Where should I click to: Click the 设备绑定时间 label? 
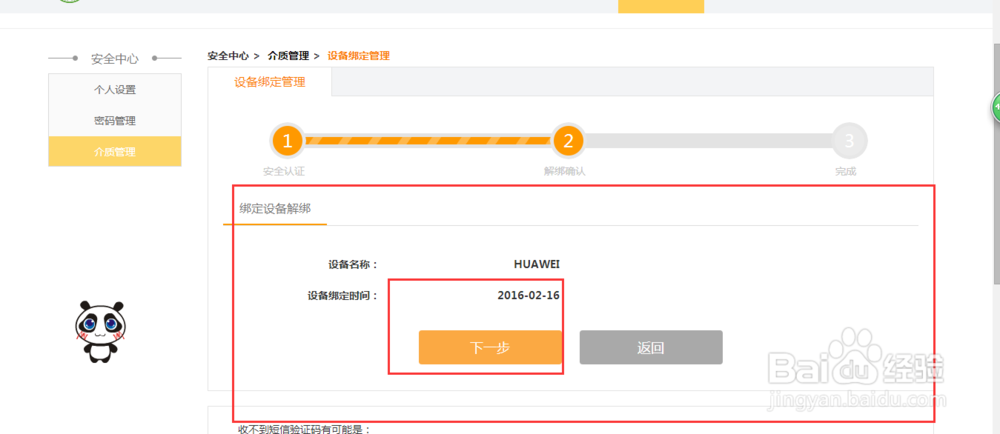(342, 295)
